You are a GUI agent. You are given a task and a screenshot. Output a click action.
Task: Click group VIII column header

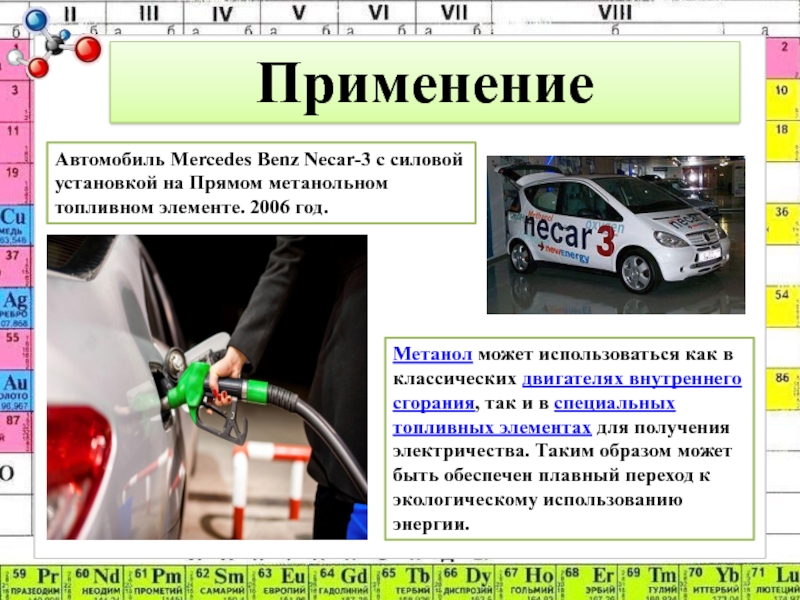point(614,12)
